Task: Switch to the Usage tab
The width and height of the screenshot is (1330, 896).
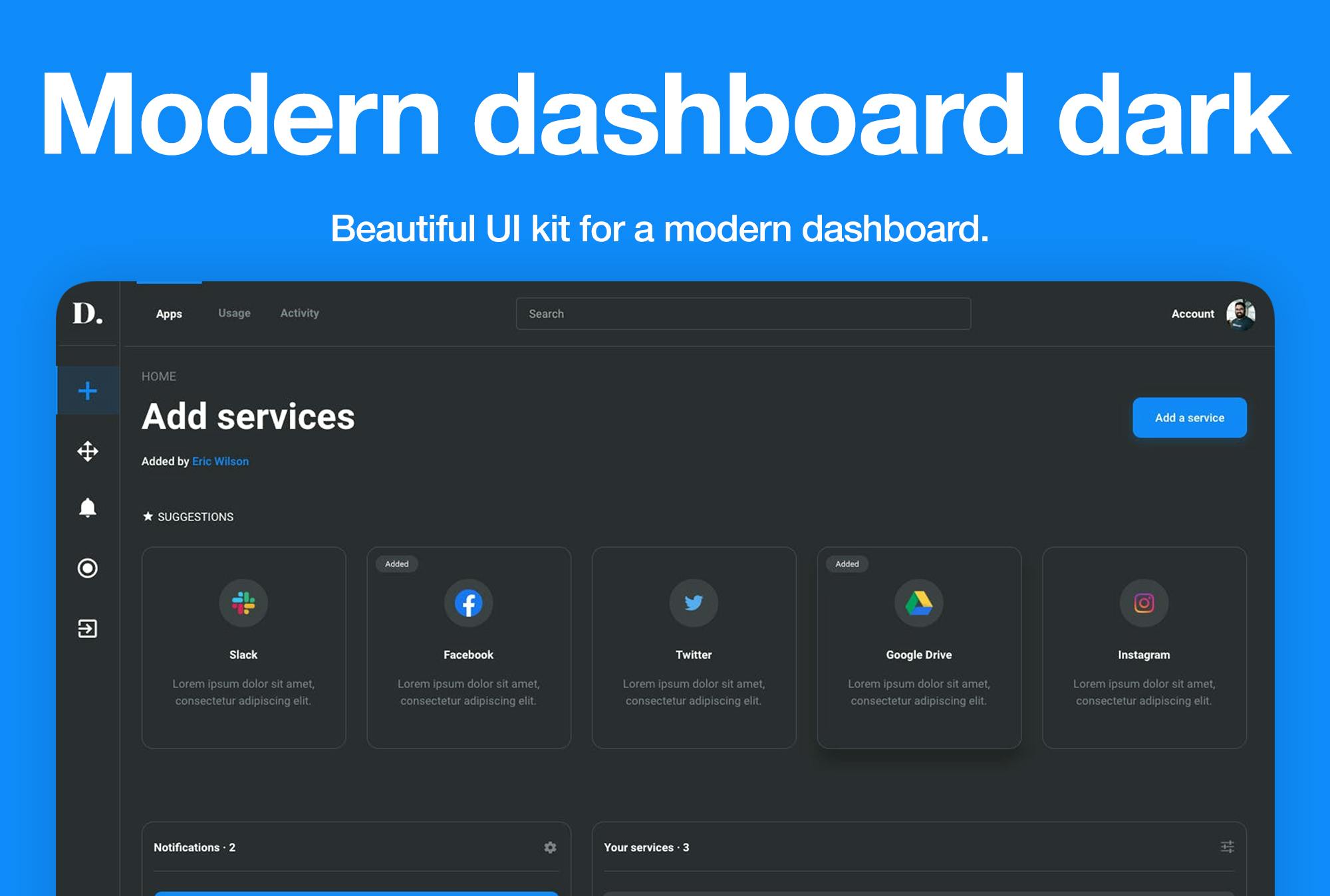Action: pos(235,313)
